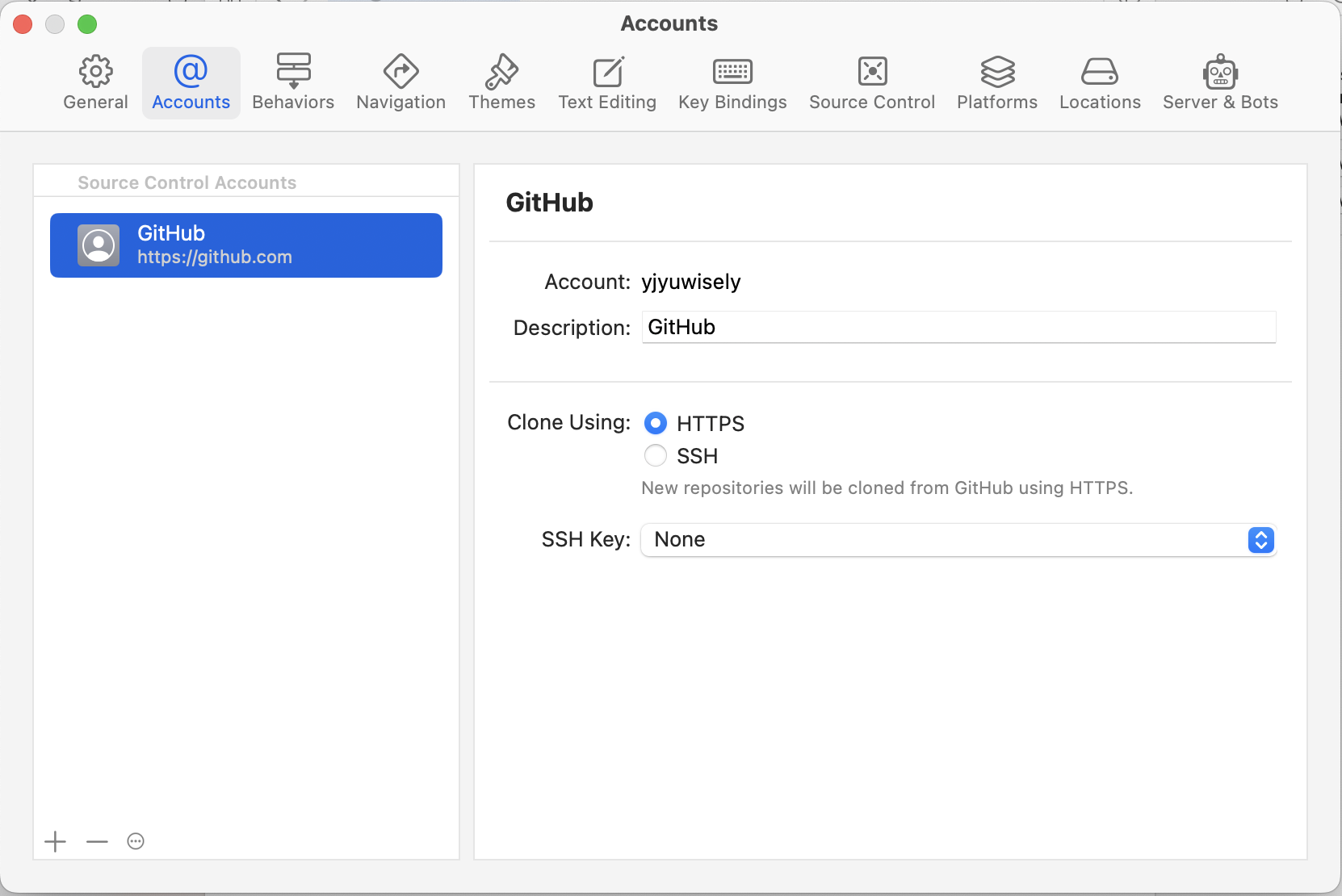Open the Locations drive icon
The image size is (1342, 896).
click(1100, 72)
